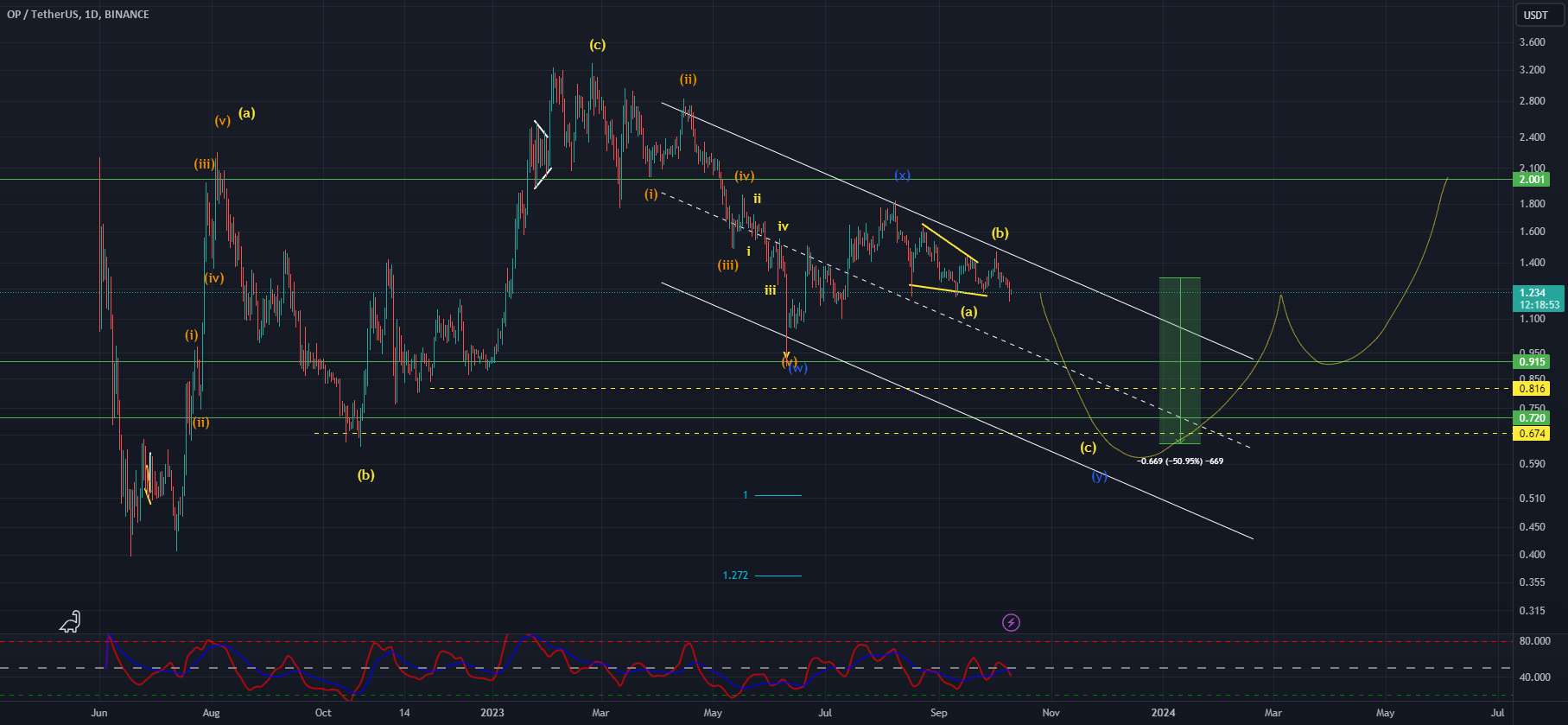Click the 2023 label on time axis
The height and width of the screenshot is (725, 1568).
coord(492,713)
